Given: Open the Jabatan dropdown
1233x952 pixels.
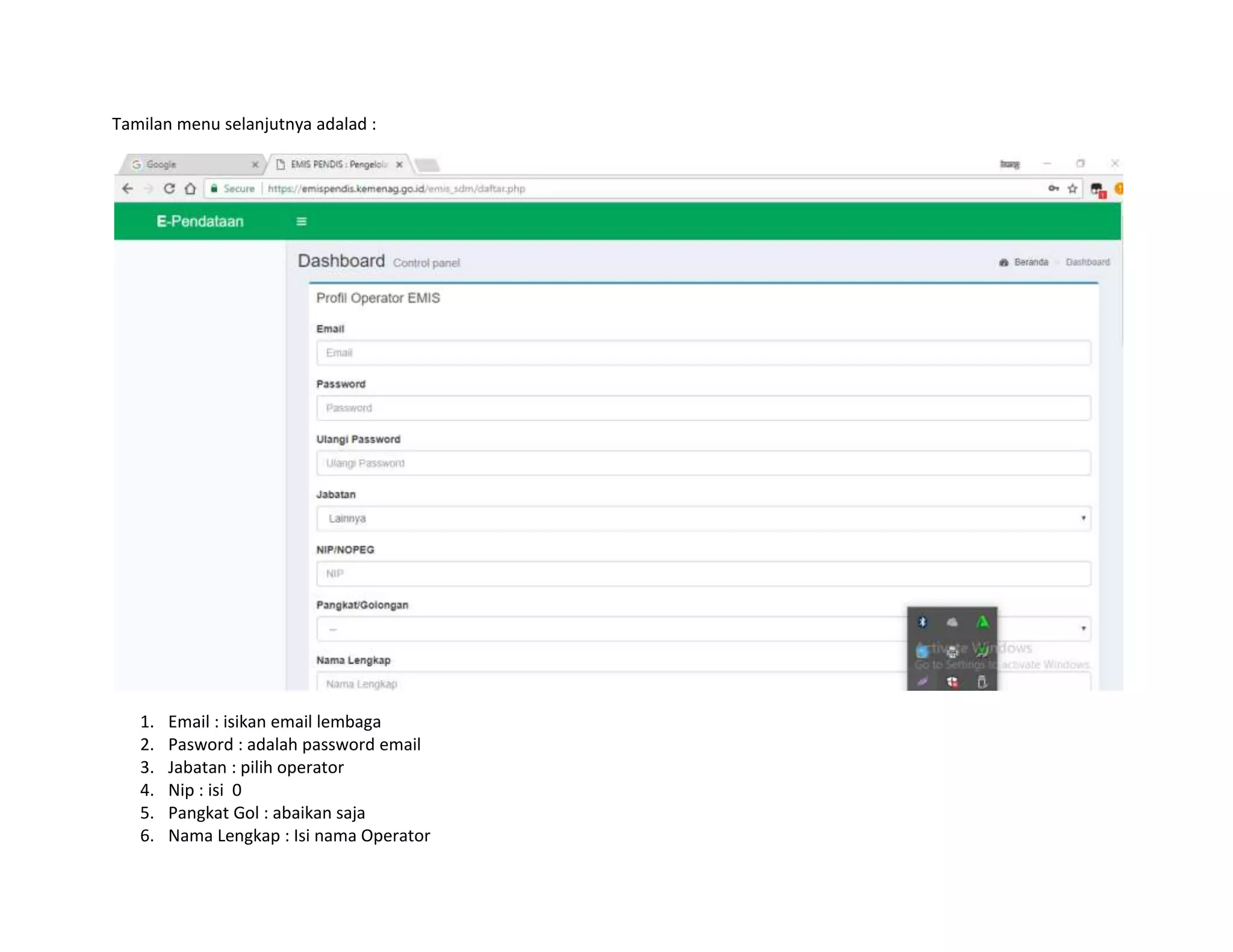Looking at the screenshot, I should pyautogui.click(x=703, y=518).
